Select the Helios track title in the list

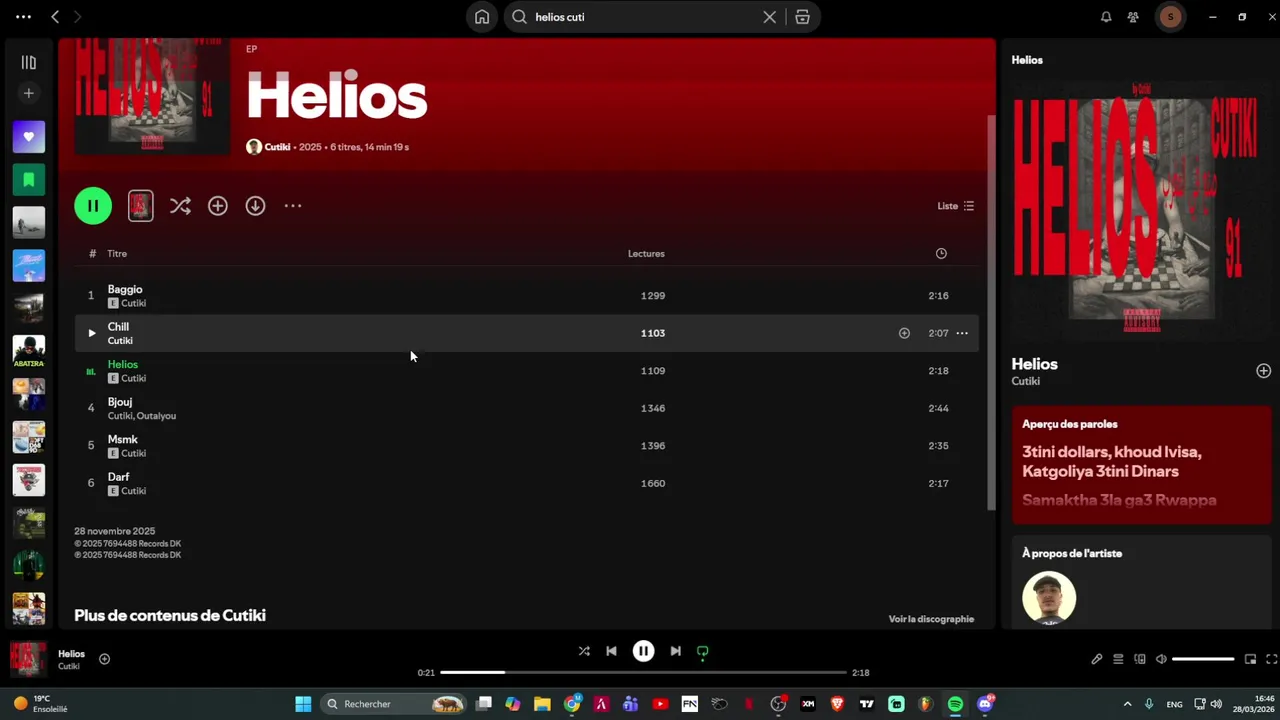[x=123, y=364]
